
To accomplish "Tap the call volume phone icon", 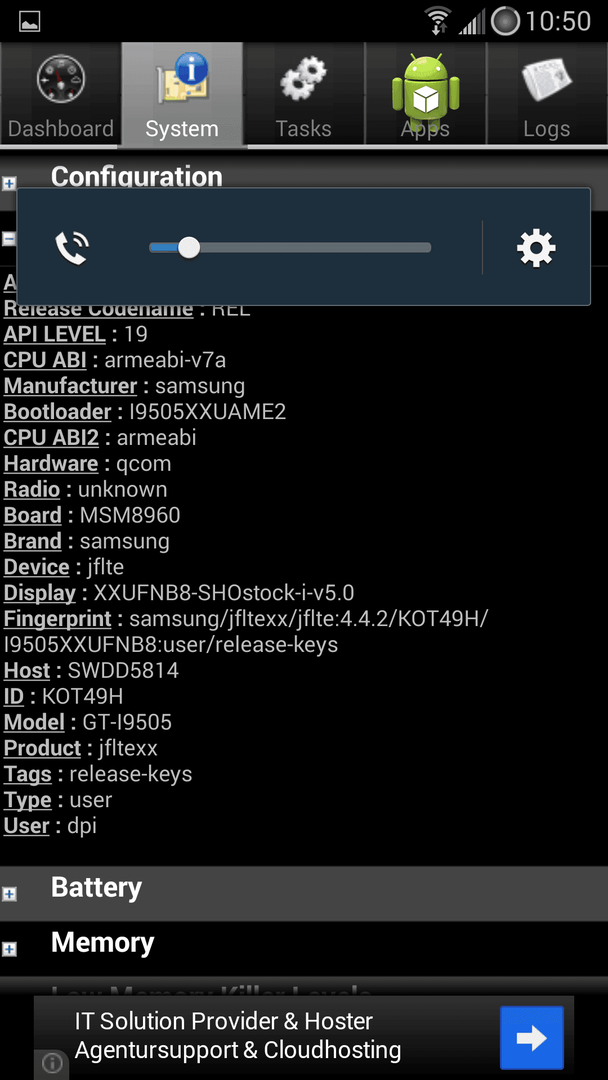I will click(x=72, y=248).
